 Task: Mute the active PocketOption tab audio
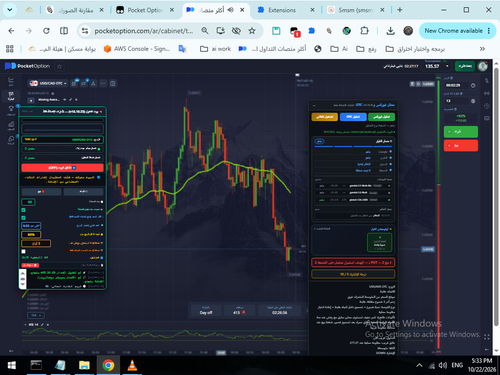230,10
